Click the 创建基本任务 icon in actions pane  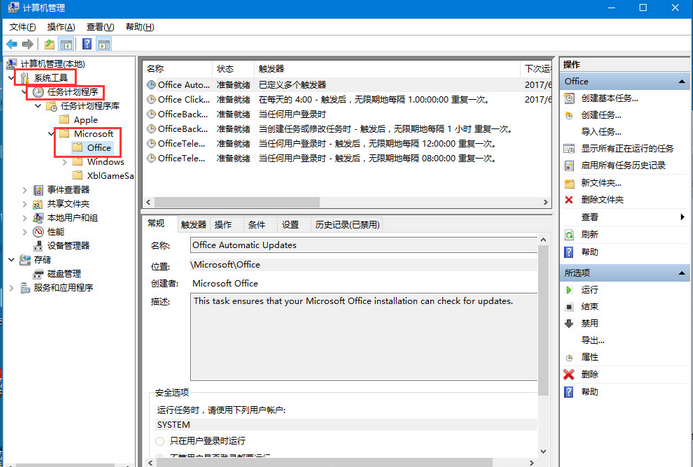[570, 98]
